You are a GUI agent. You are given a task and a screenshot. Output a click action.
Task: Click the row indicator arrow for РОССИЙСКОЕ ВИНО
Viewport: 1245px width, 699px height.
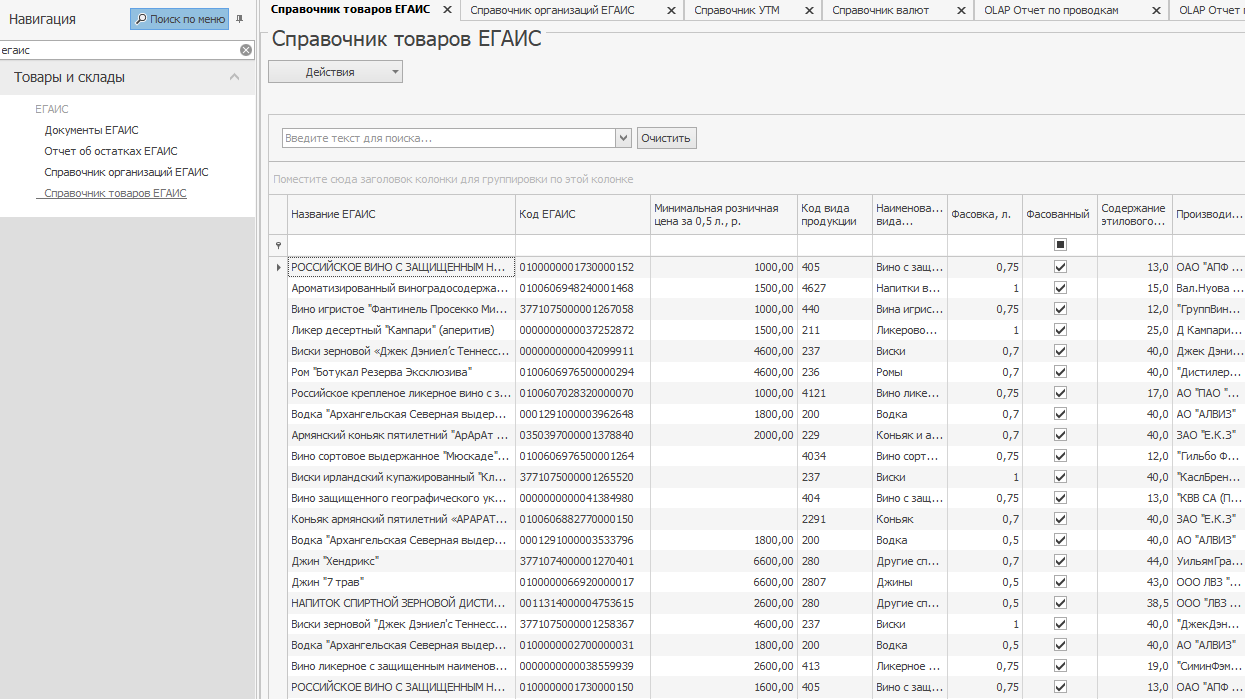click(x=278, y=267)
